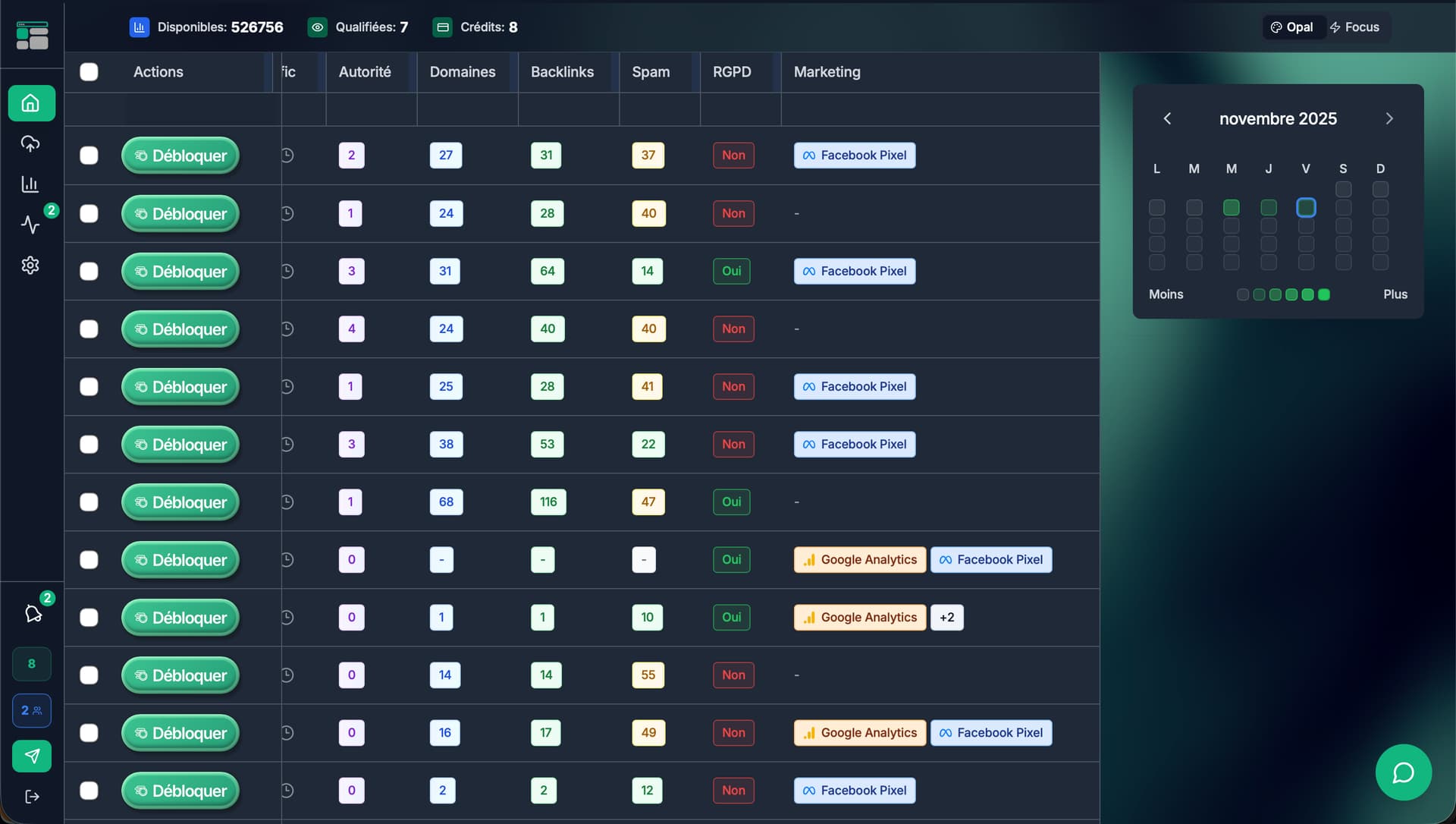
Task: Open the bar chart statistics icon
Action: pos(30,184)
